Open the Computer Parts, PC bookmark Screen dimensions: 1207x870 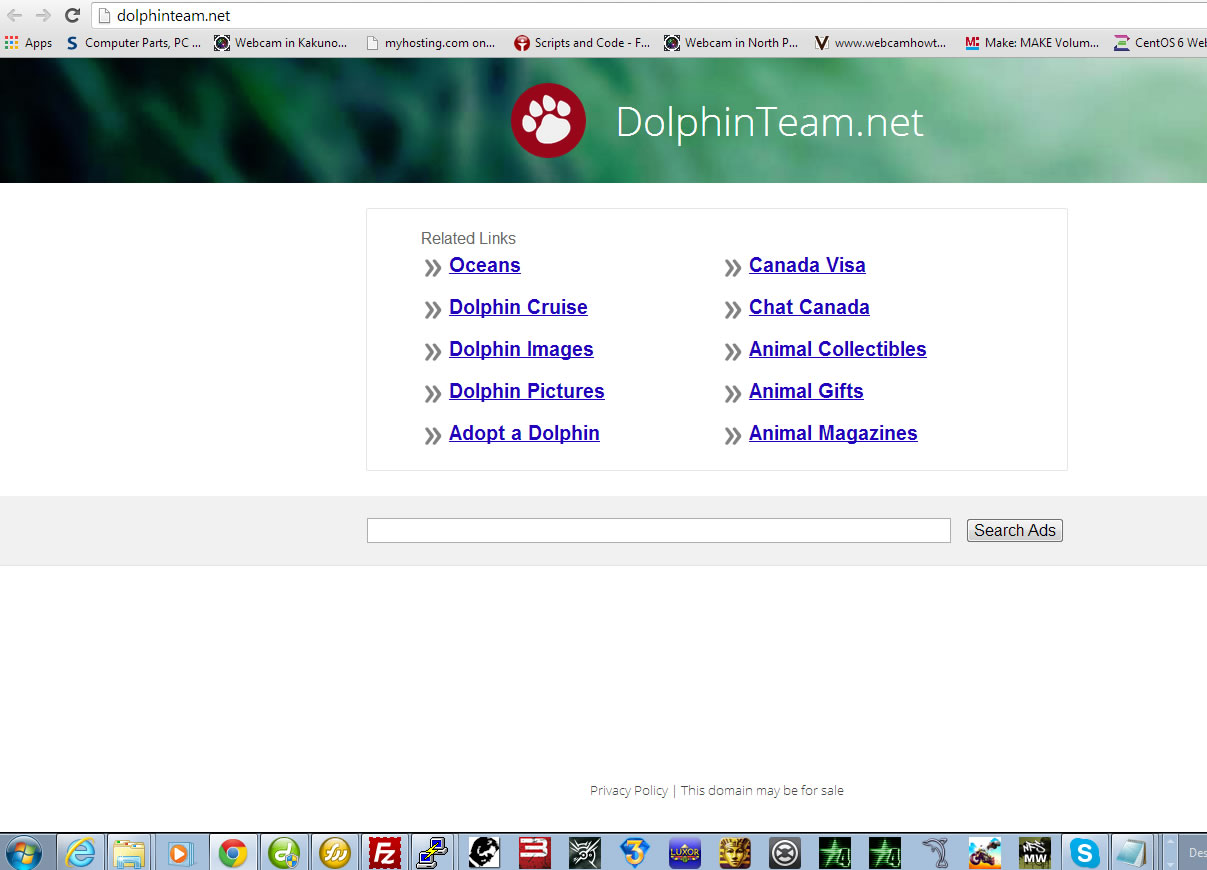pos(134,43)
